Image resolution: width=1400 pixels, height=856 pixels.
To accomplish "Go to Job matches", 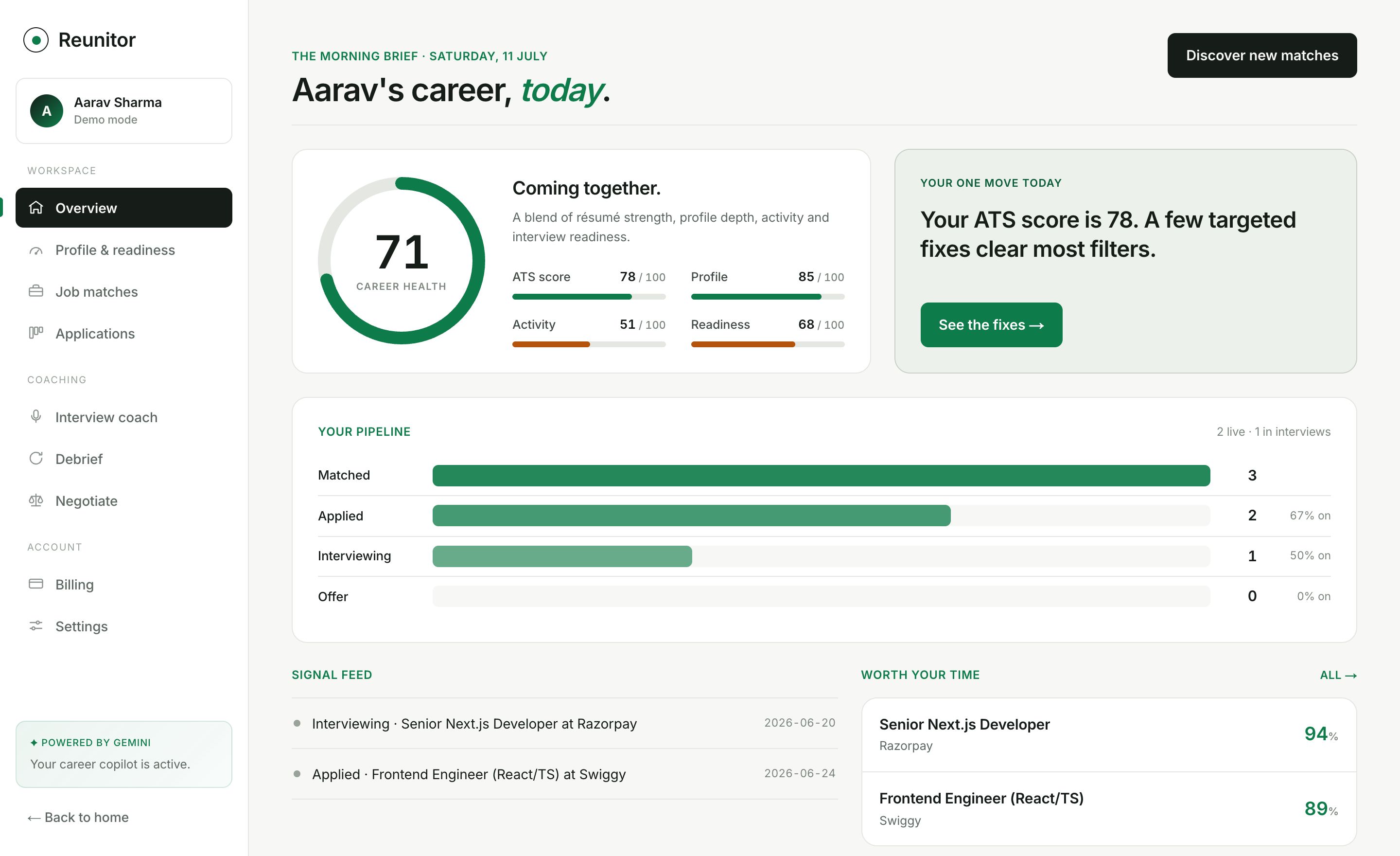I will (x=124, y=292).
